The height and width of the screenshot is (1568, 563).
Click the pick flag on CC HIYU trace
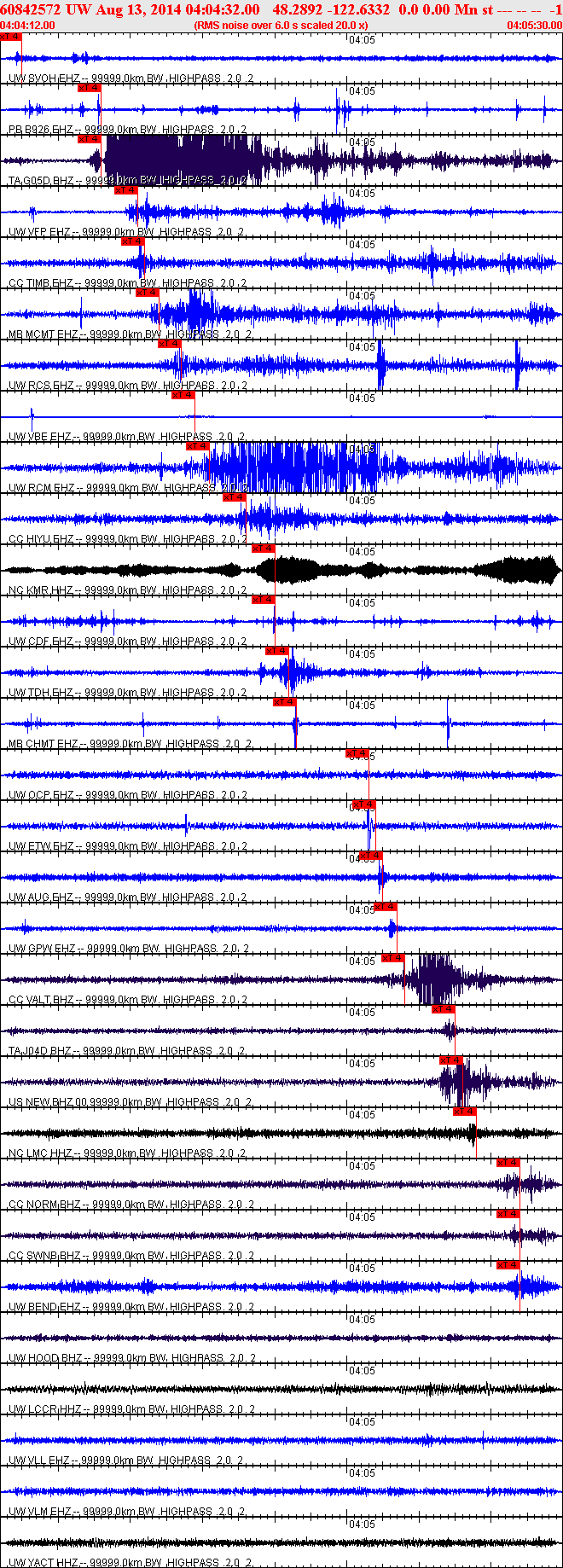235,497
